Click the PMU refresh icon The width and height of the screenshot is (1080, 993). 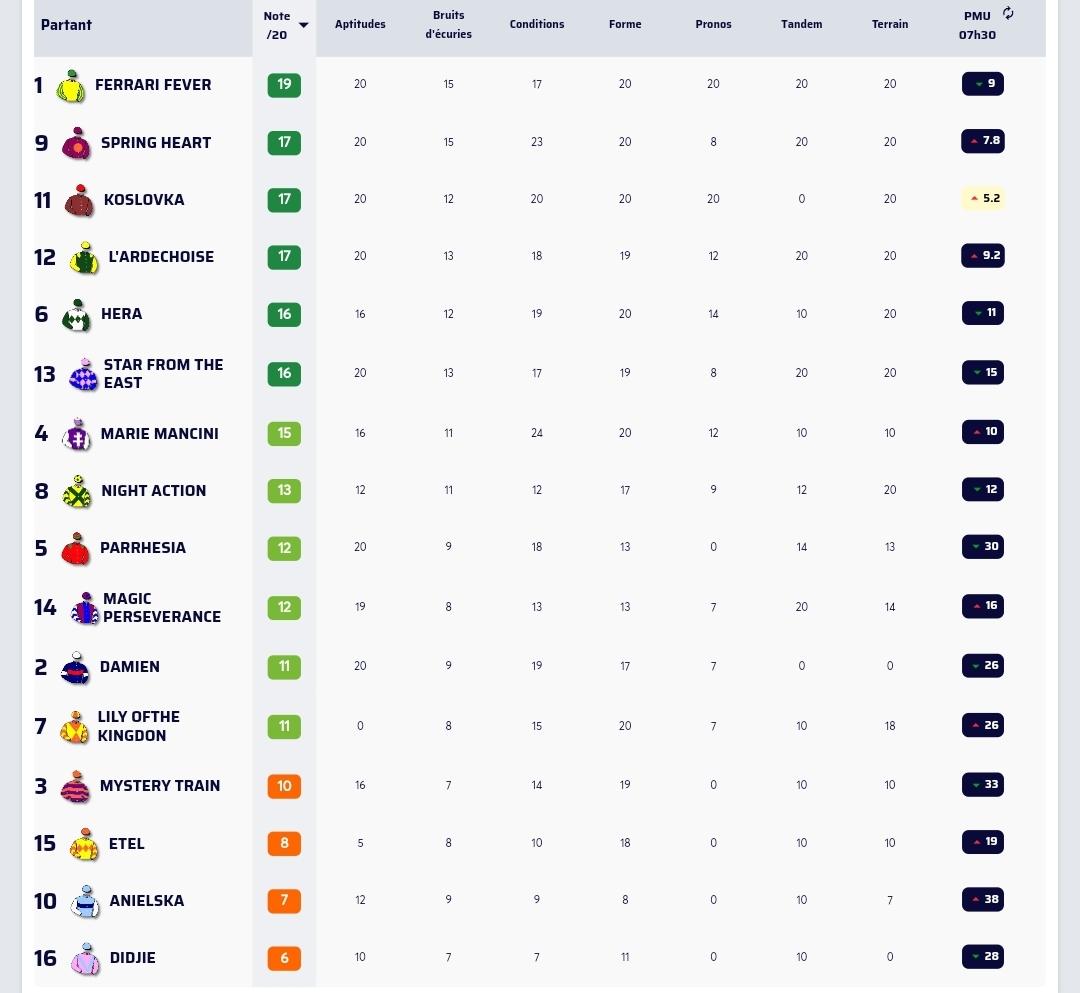[x=1008, y=13]
